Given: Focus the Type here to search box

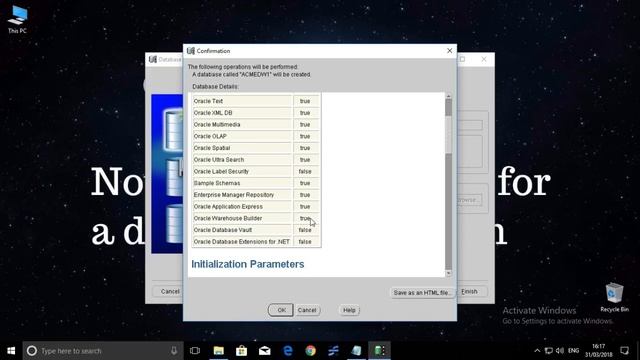Looking at the screenshot, I should tap(103, 351).
